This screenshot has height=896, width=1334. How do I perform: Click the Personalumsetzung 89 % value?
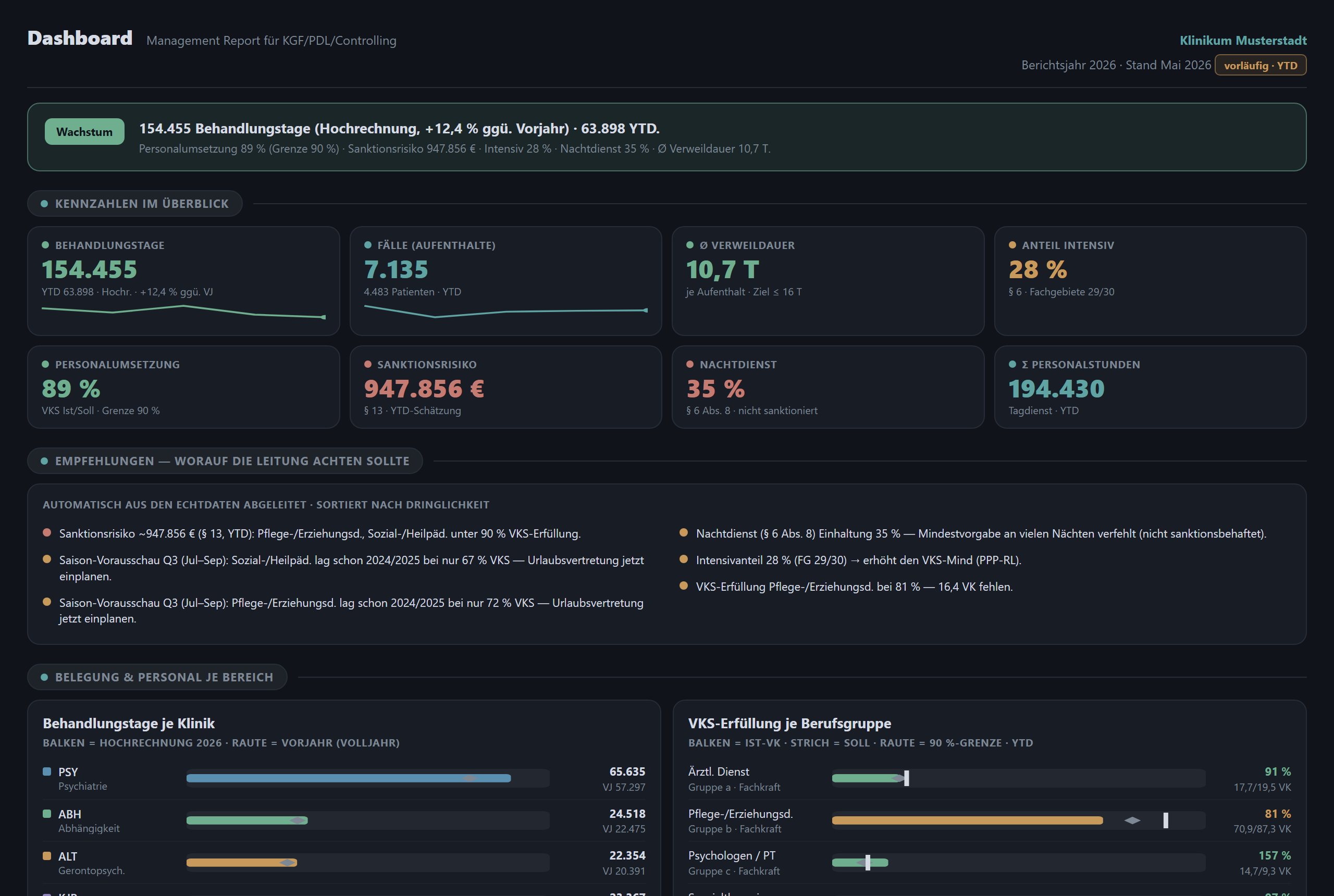(x=71, y=389)
